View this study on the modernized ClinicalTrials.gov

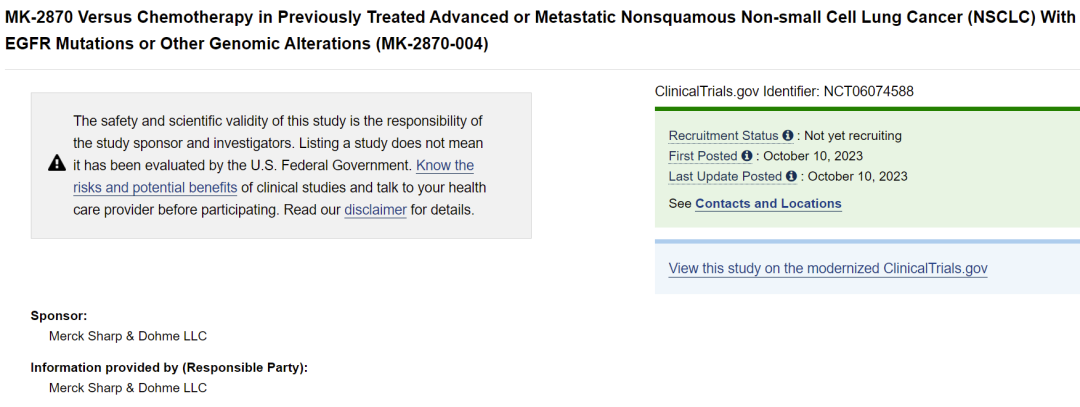click(x=827, y=269)
